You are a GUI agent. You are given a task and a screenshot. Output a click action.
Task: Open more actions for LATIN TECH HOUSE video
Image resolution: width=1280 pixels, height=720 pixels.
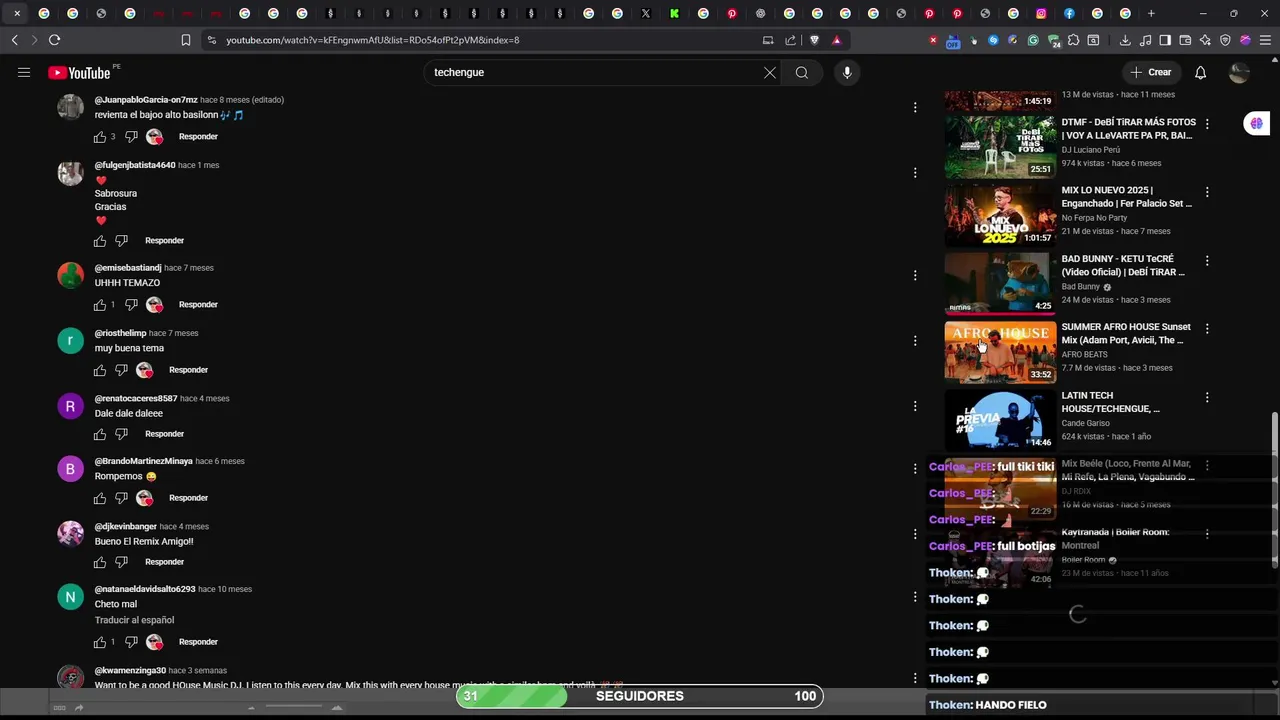pyautogui.click(x=1207, y=397)
